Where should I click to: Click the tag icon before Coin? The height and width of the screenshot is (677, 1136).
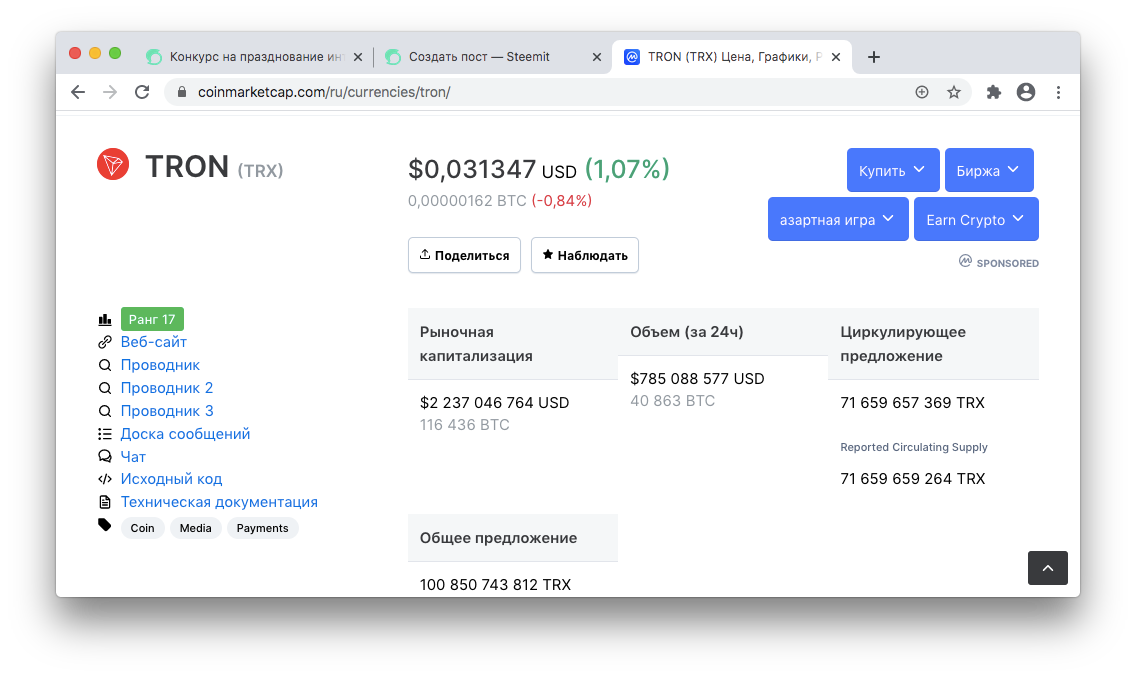[x=105, y=526]
